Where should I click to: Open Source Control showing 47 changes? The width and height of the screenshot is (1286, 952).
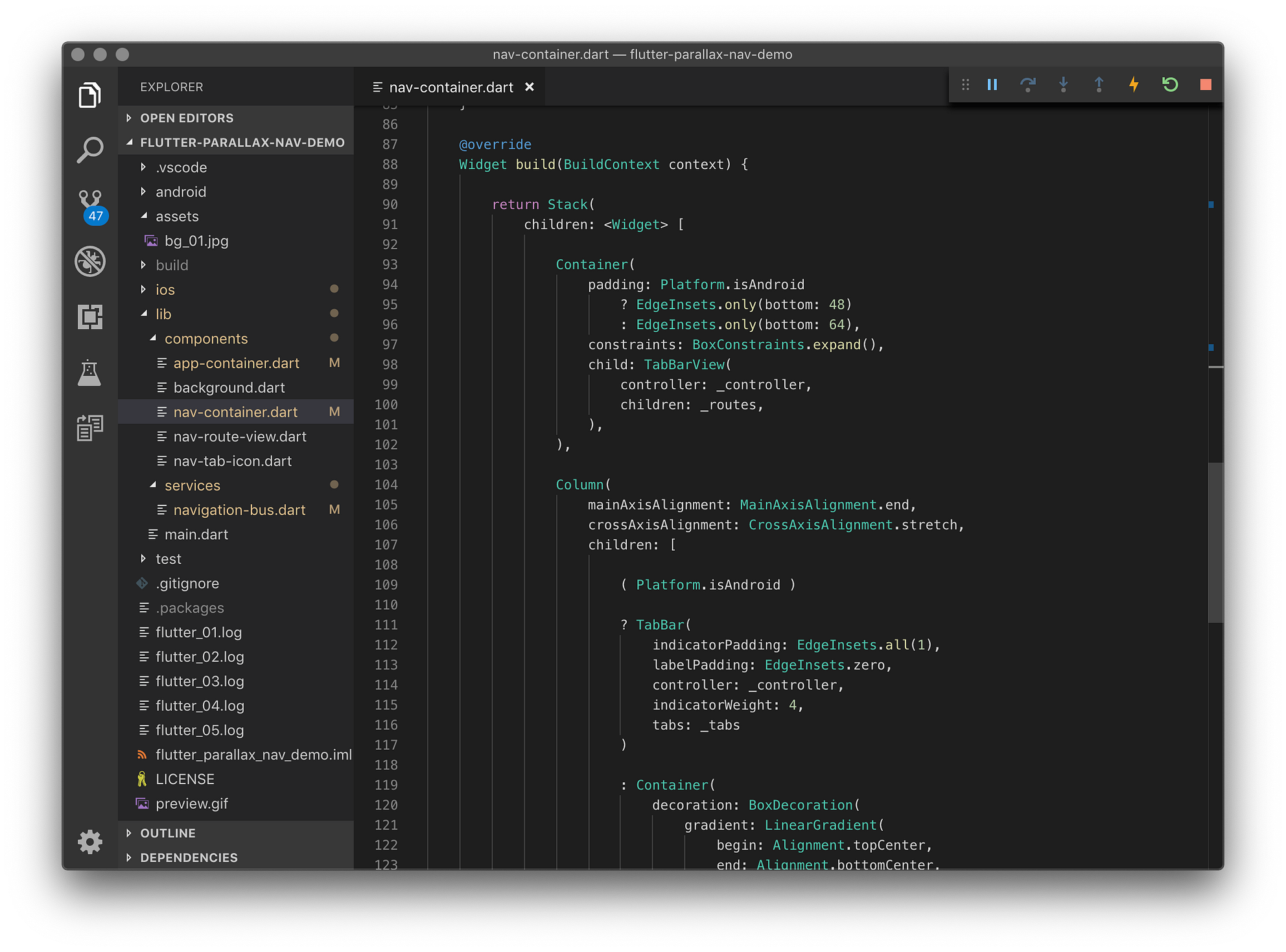[90, 202]
